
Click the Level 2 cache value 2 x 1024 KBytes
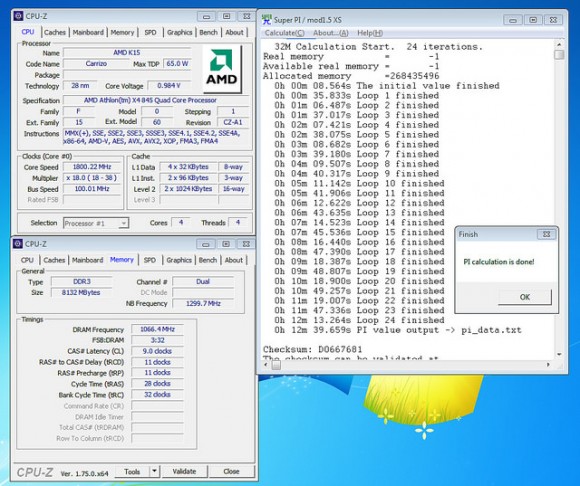[x=188, y=189]
